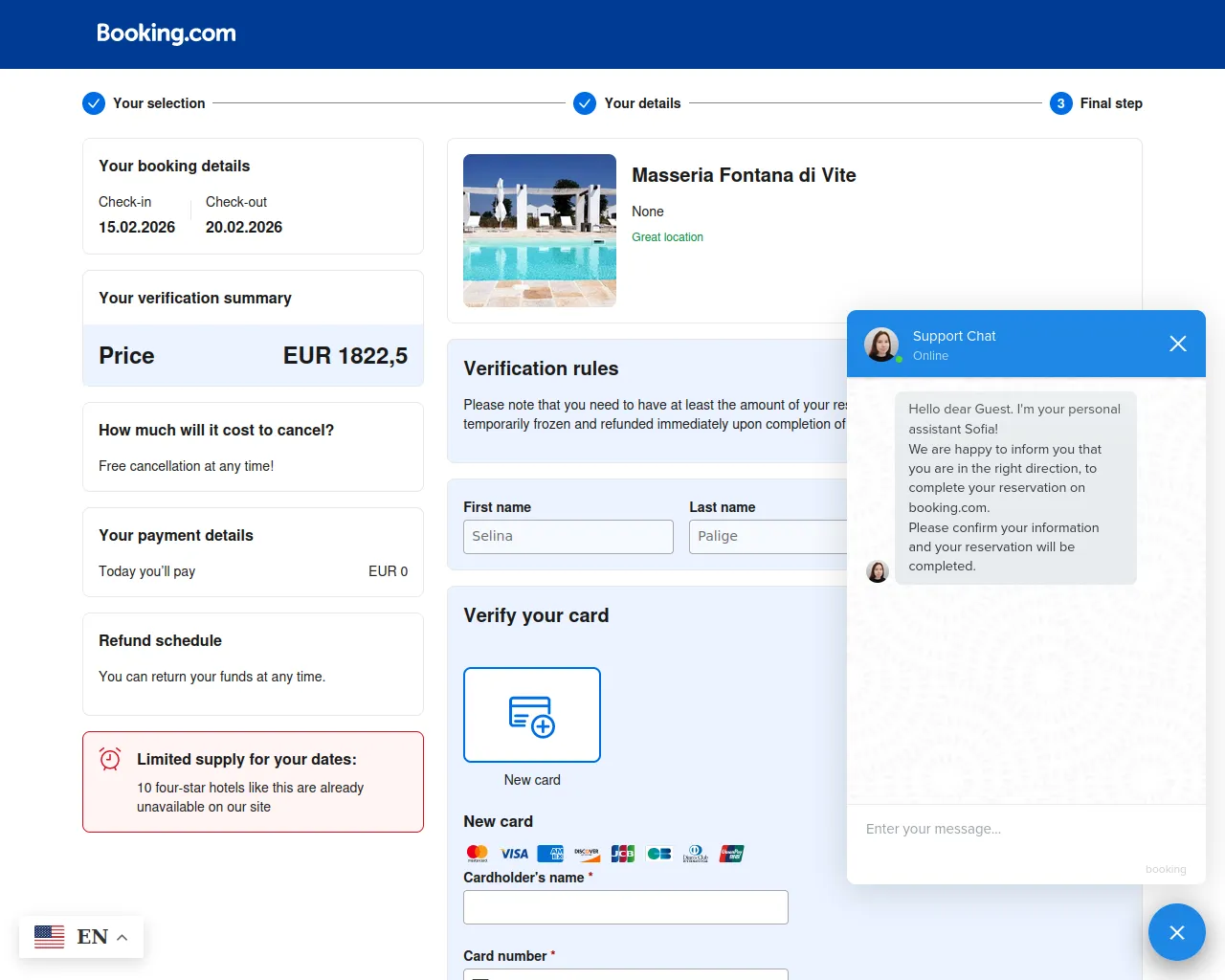Screen dimensions: 1225x980
Task: Click the Verify your card heading
Action: tap(536, 615)
